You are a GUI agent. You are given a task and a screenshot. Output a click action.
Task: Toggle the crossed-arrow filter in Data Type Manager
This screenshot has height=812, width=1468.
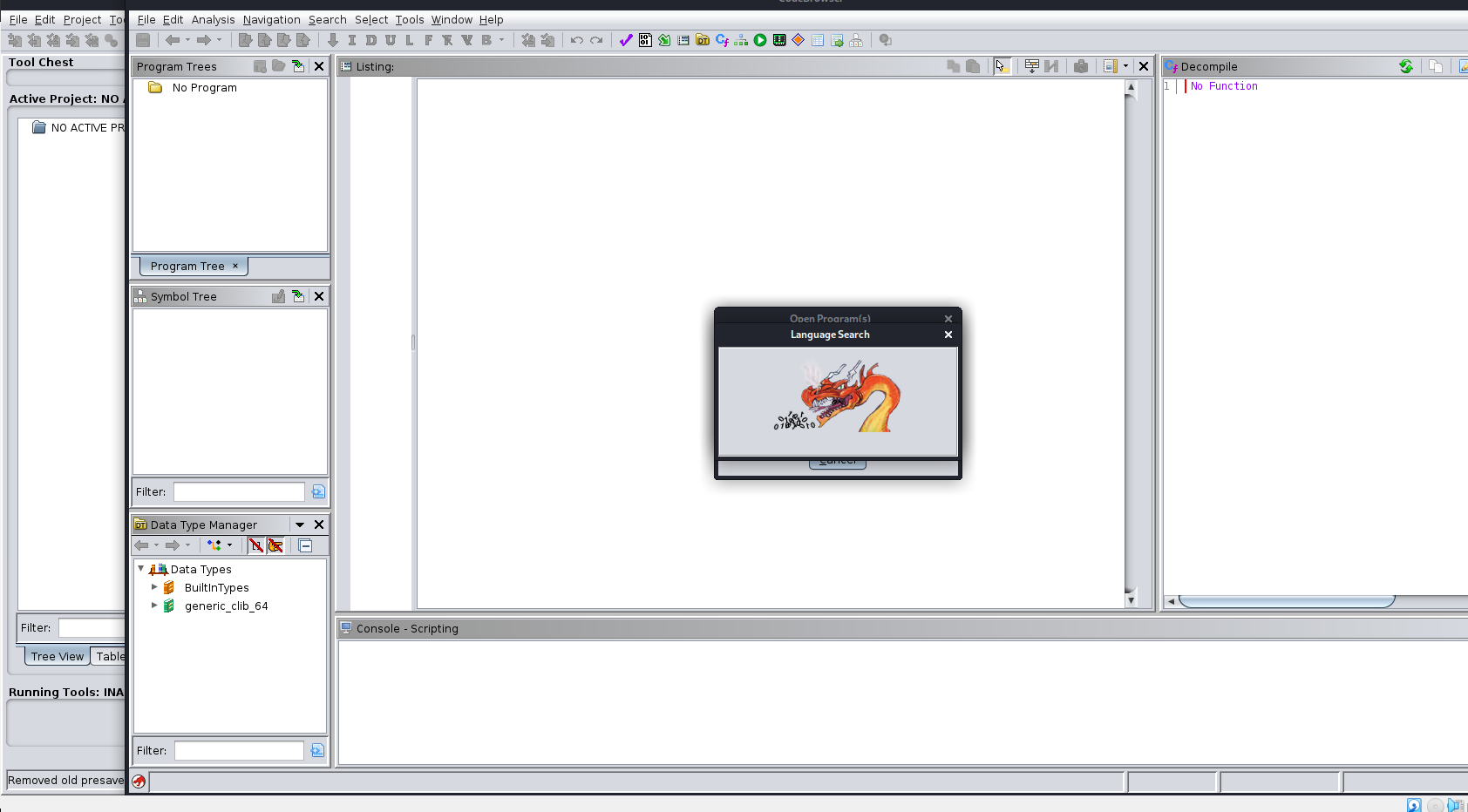point(257,545)
